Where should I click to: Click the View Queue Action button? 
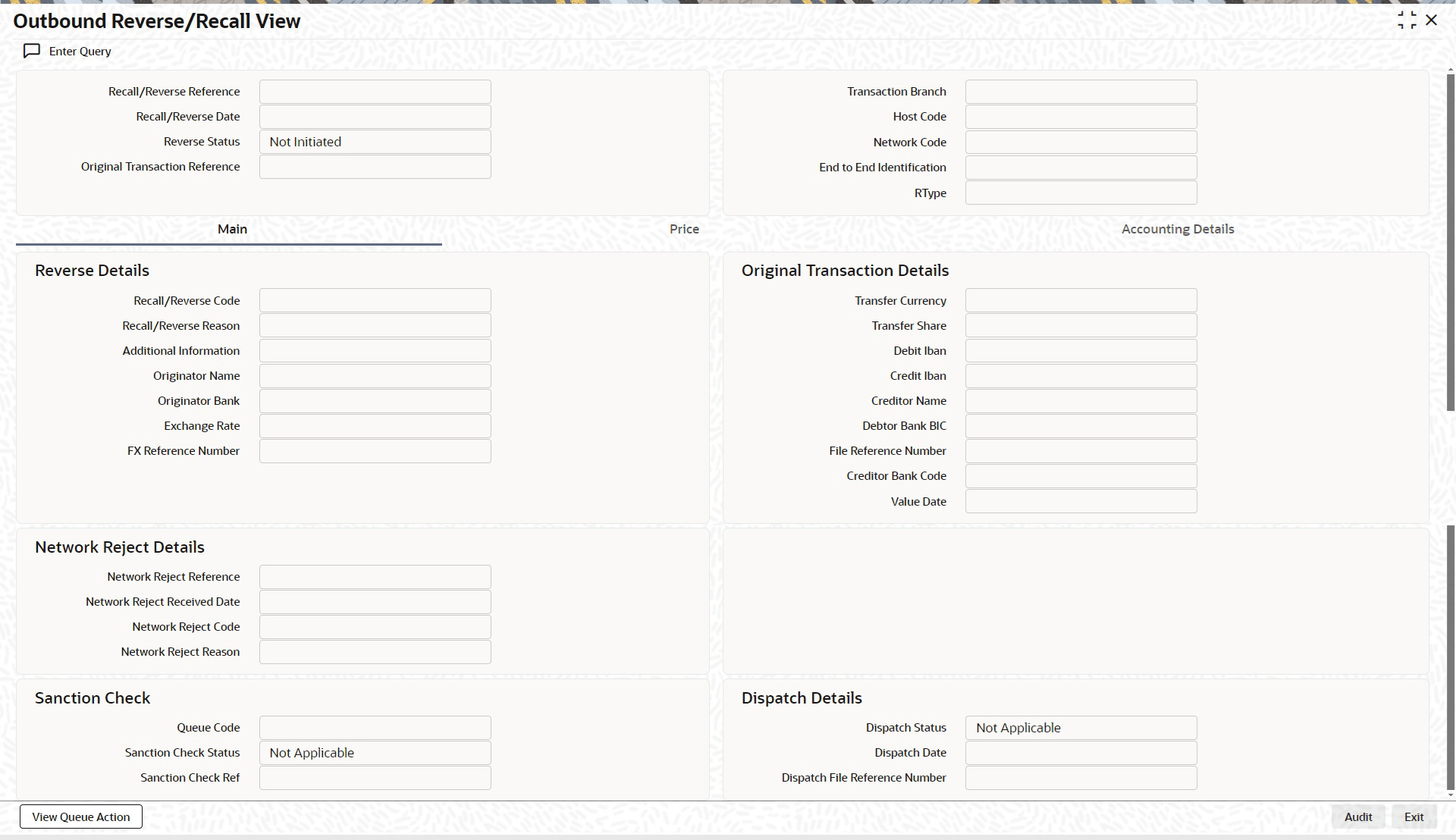pos(81,816)
